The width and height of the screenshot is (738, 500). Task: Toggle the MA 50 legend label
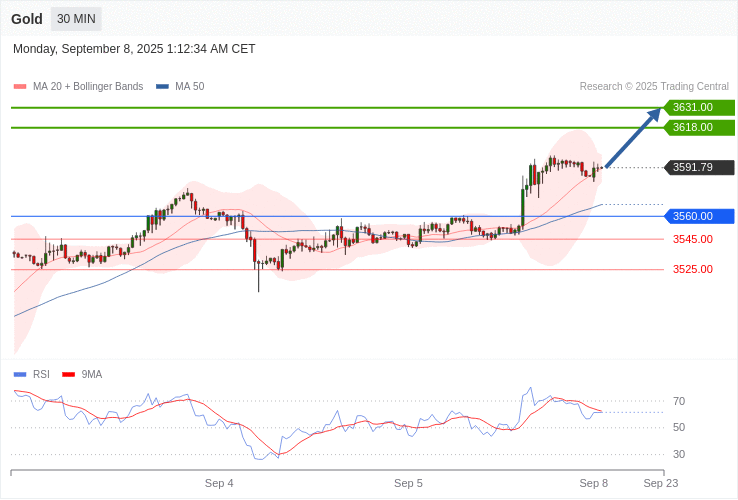189,87
